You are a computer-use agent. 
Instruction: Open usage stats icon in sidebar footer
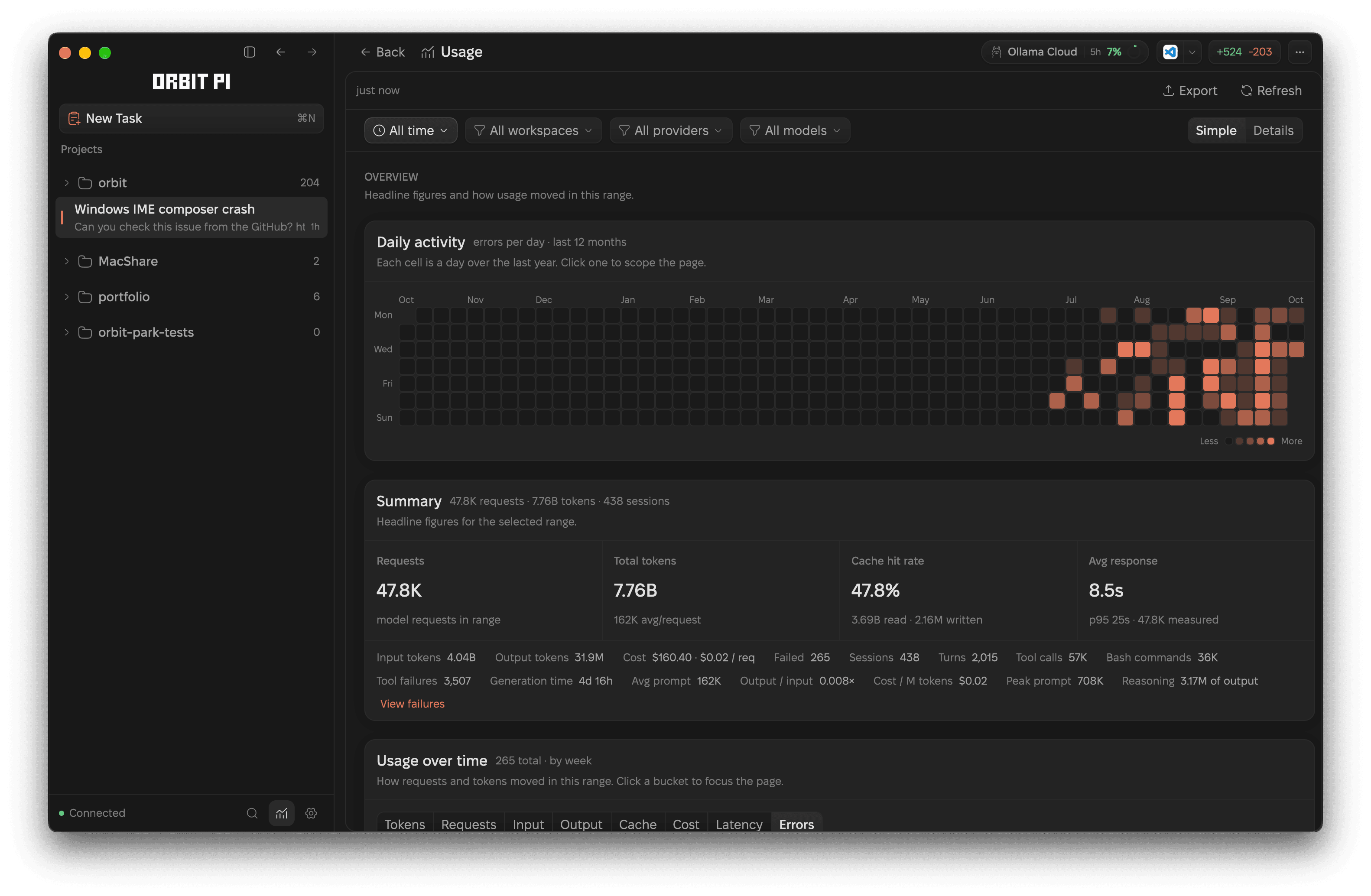point(282,812)
